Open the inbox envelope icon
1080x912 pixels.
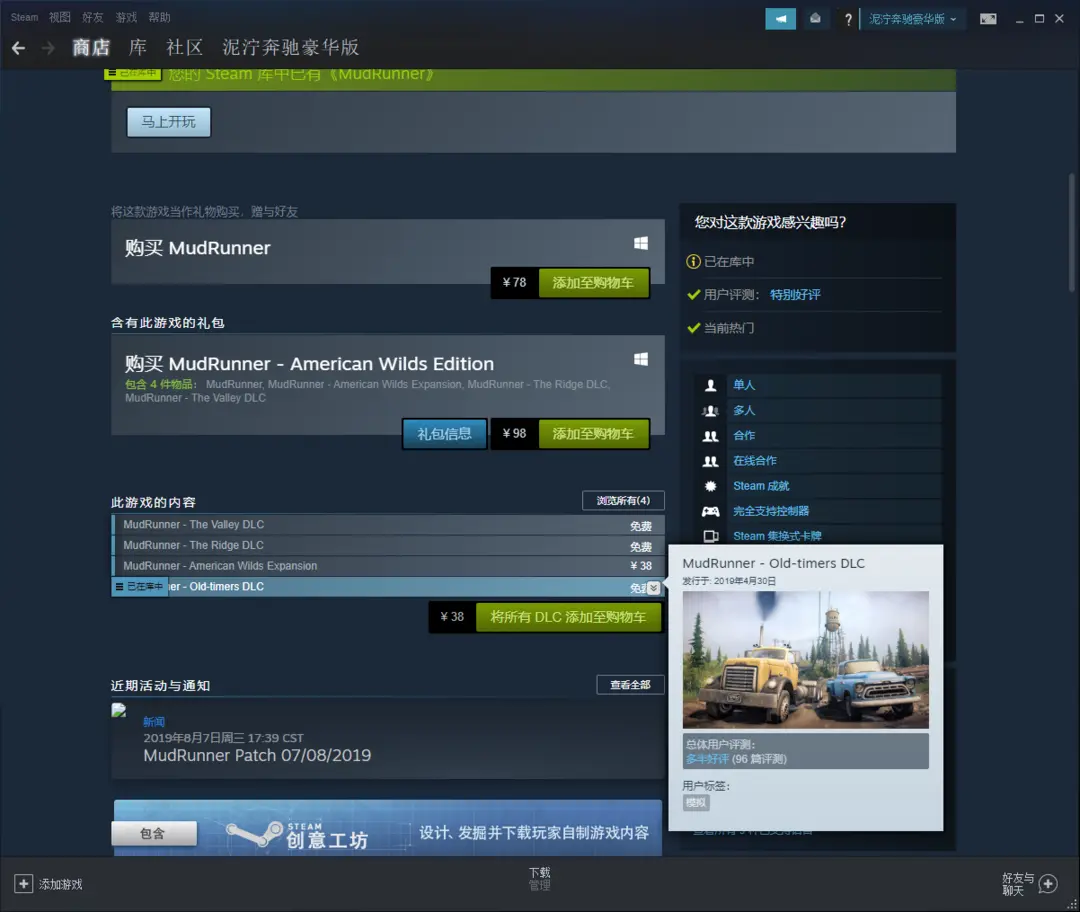click(815, 19)
